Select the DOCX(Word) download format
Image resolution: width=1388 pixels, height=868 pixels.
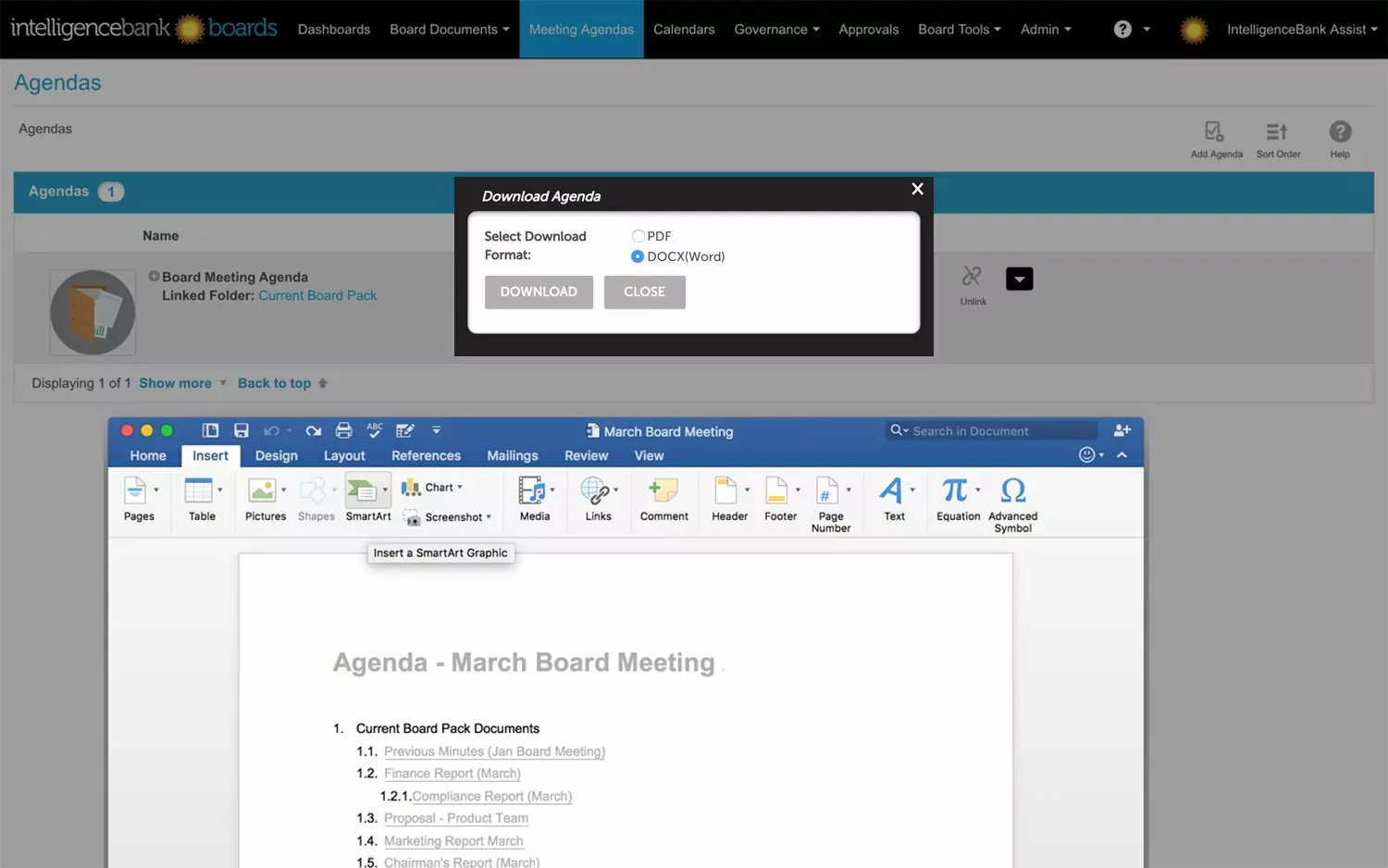[638, 256]
